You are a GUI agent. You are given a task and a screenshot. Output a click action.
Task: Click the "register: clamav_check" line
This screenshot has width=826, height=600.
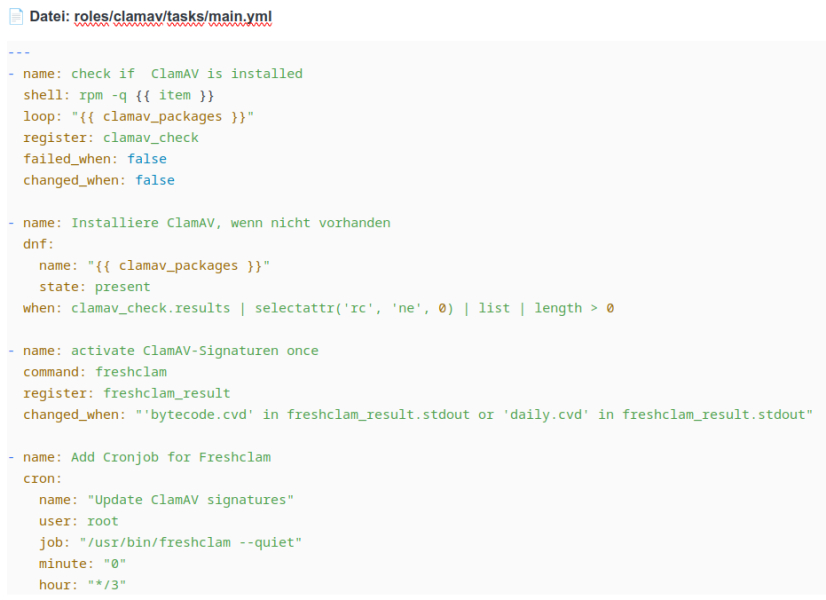click(x=111, y=138)
